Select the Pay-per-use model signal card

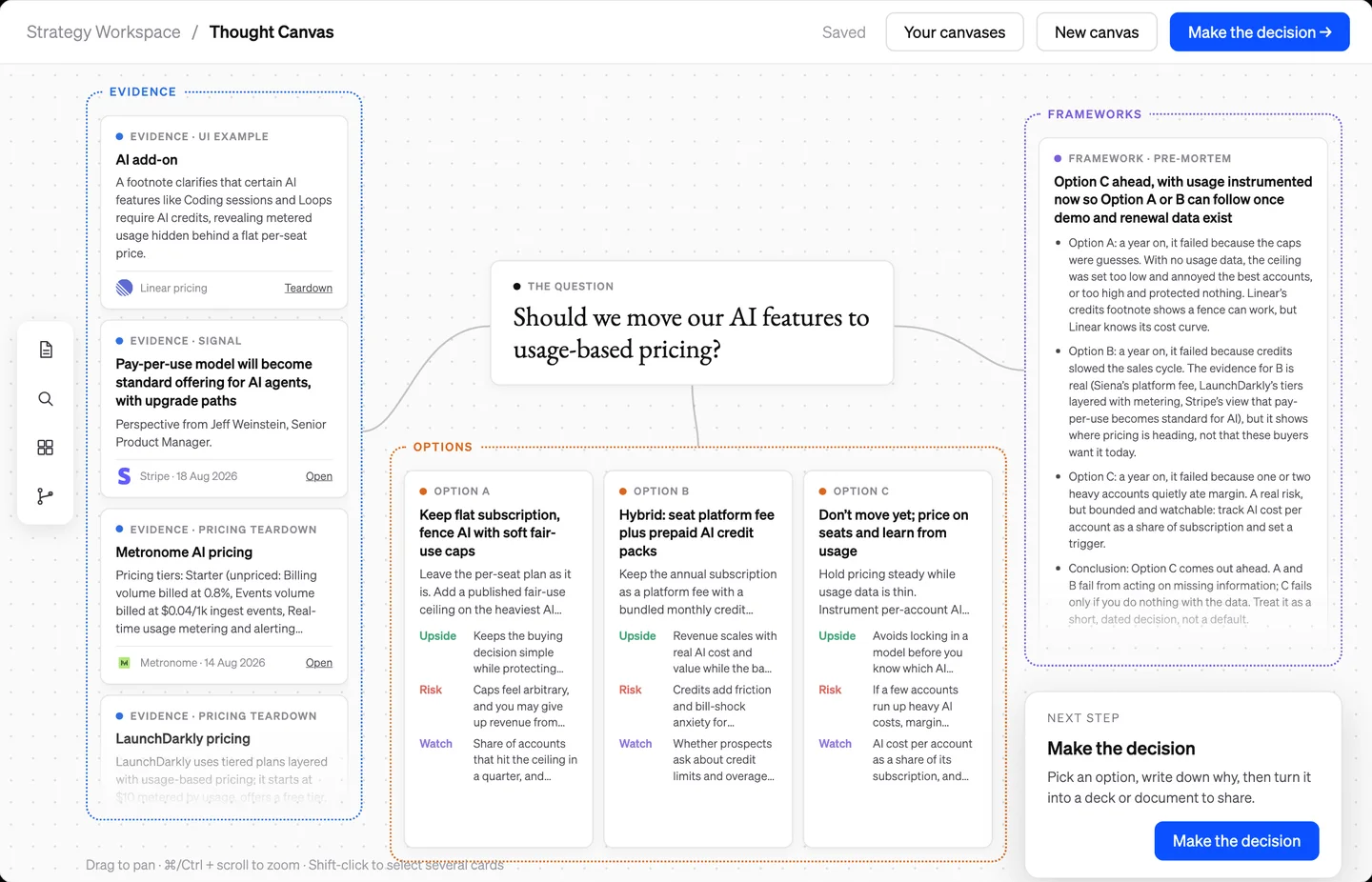(224, 409)
